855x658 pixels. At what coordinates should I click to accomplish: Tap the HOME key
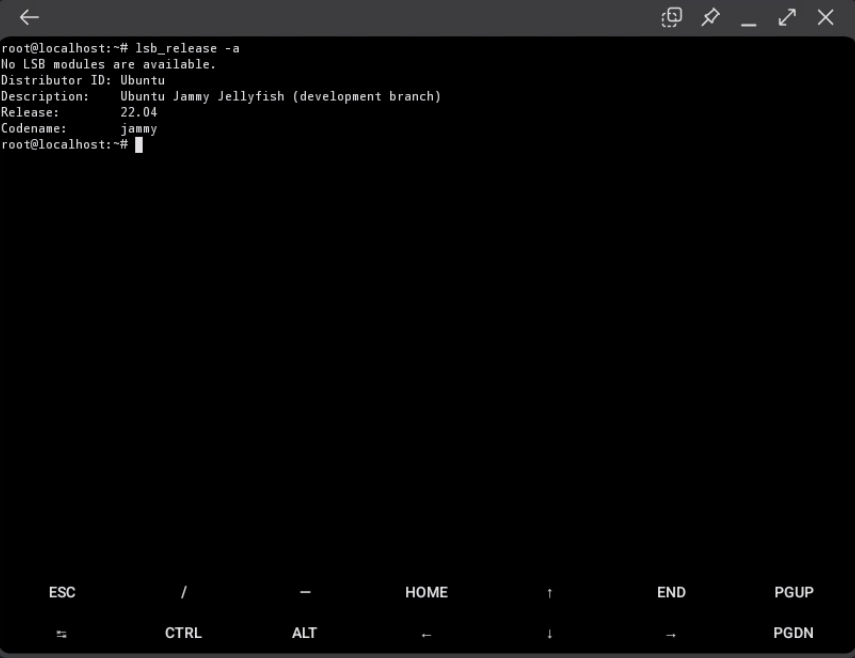426,593
